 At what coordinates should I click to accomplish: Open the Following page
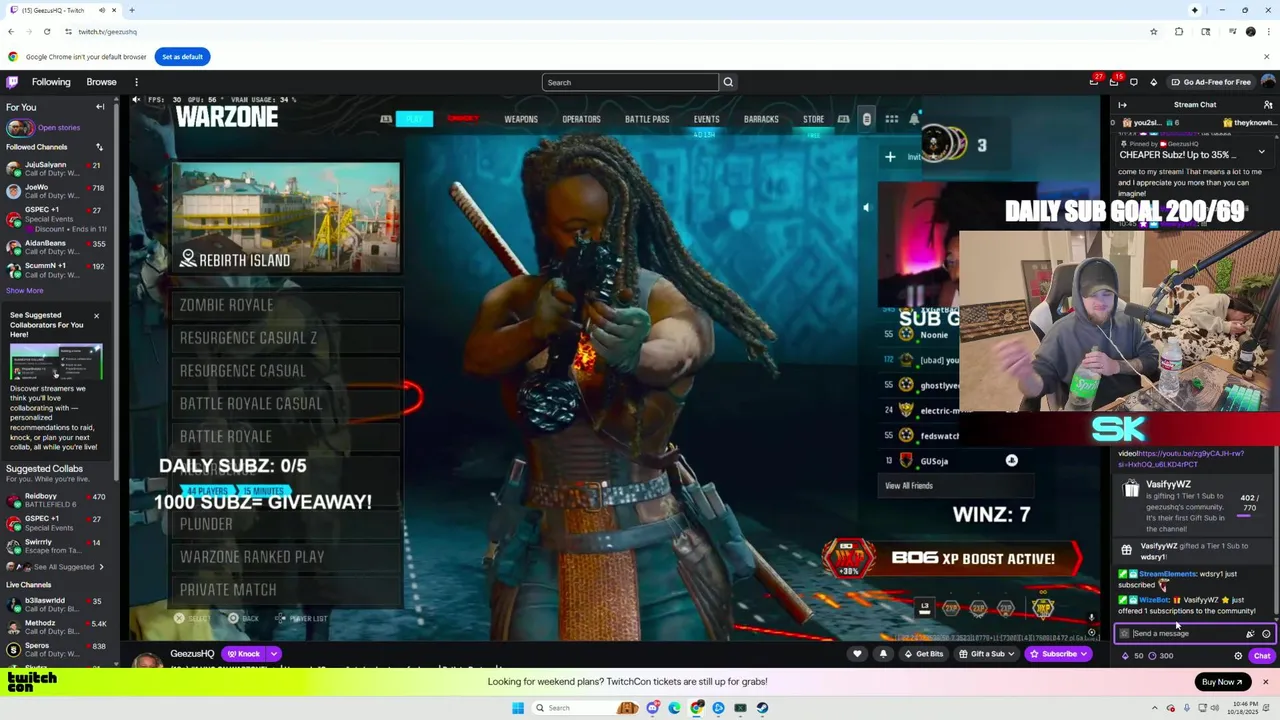[x=51, y=82]
